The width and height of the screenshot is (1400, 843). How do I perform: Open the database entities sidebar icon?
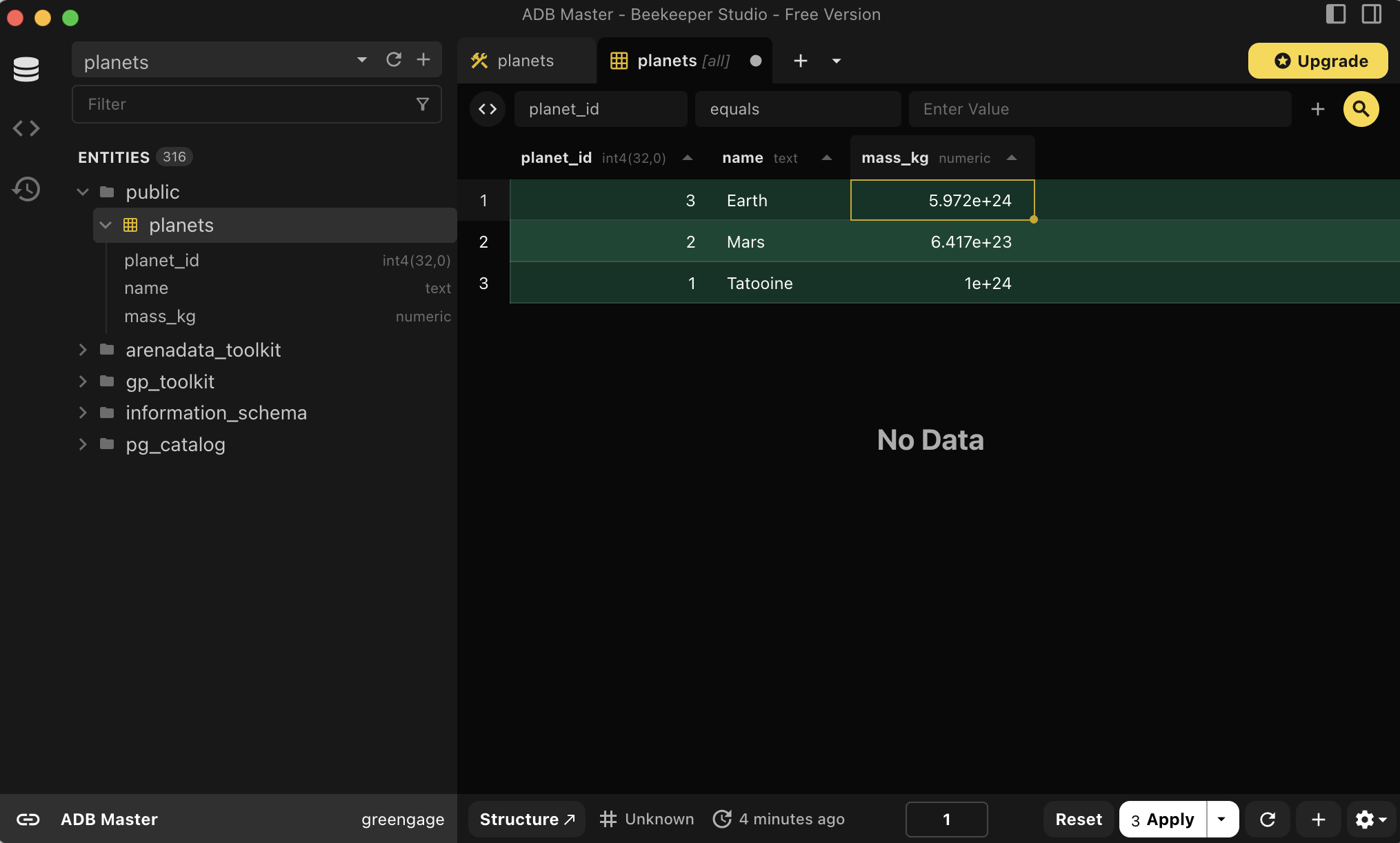(x=26, y=69)
